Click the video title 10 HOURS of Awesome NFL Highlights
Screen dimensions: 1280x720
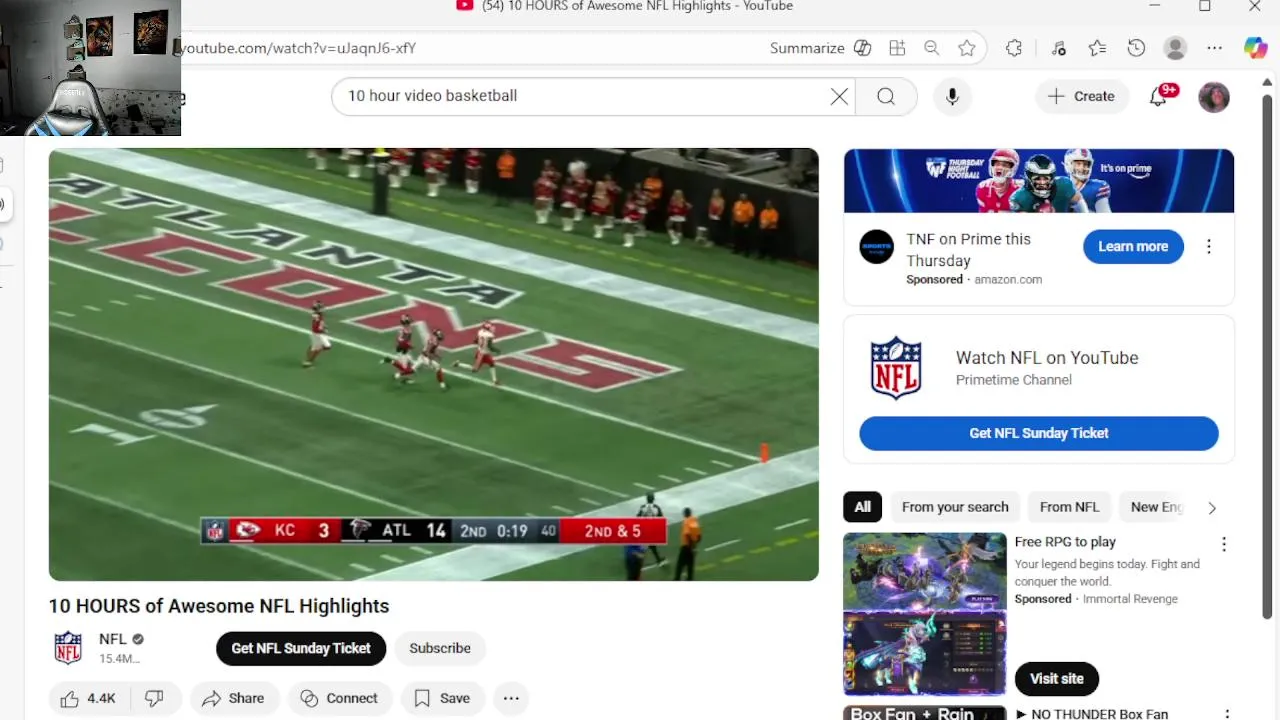219,606
